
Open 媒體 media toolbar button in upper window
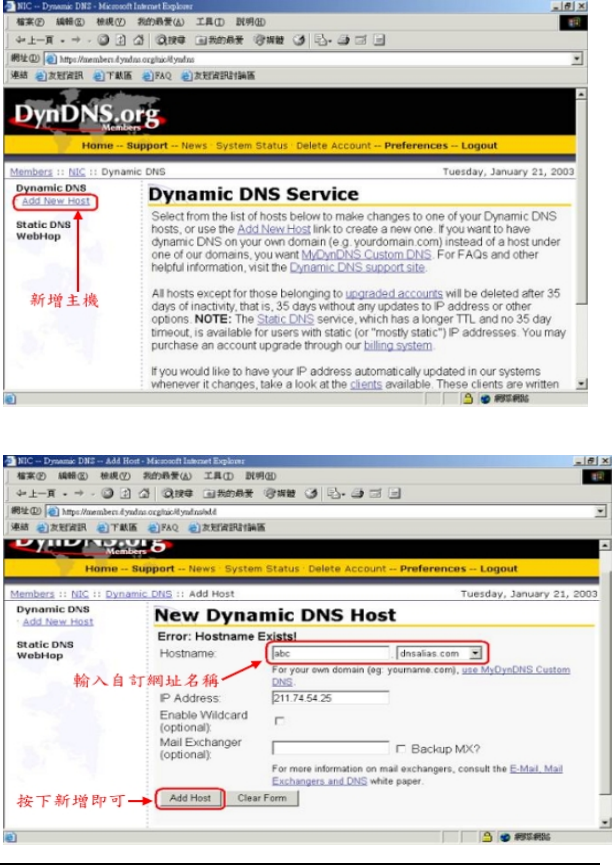[269, 40]
